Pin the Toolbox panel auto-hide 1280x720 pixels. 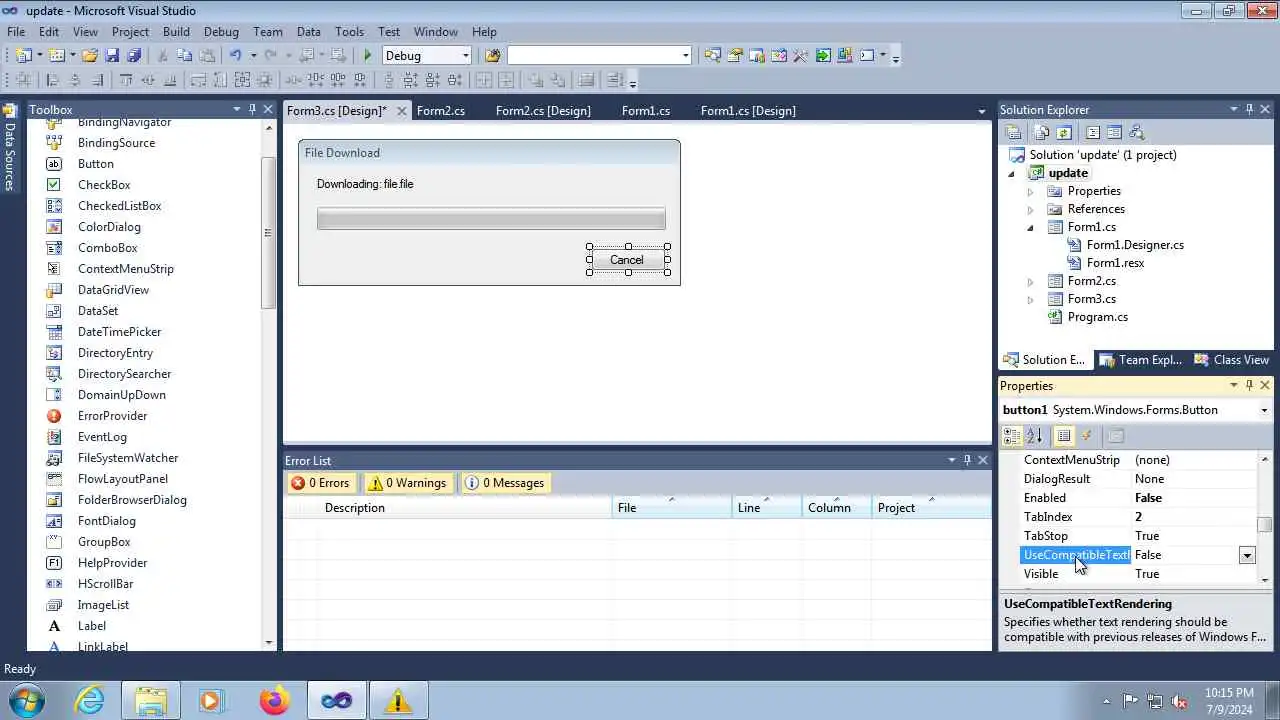[252, 109]
